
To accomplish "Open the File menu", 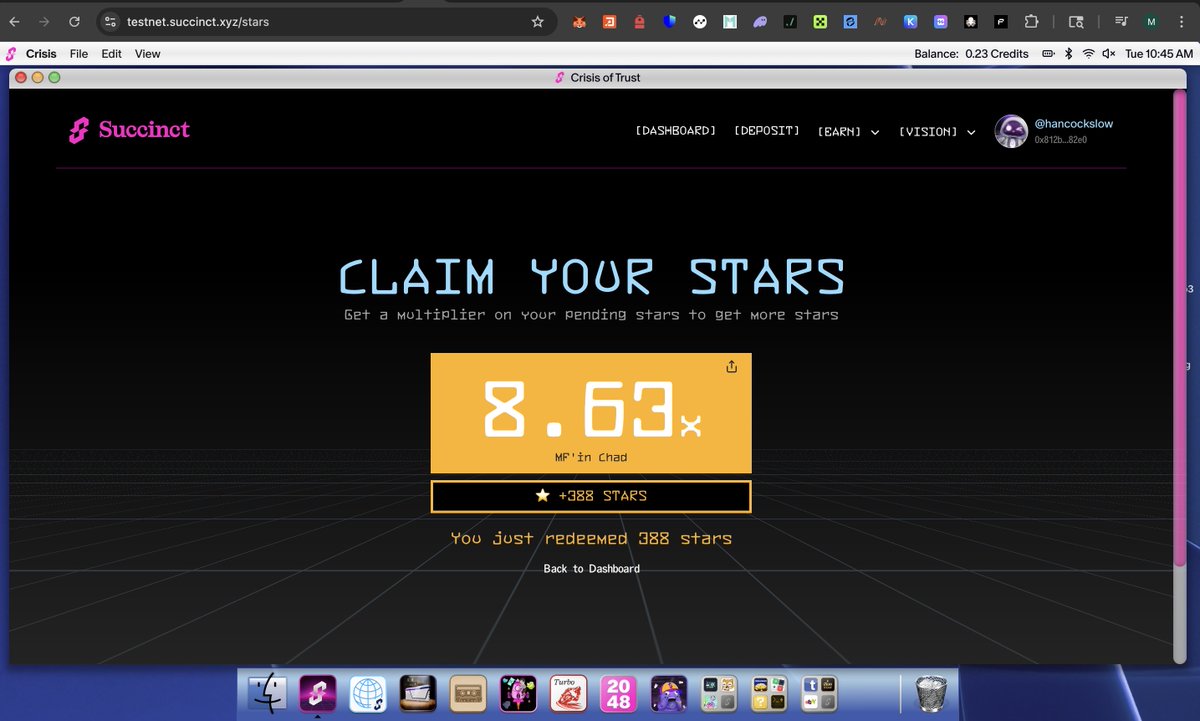I will (79, 54).
